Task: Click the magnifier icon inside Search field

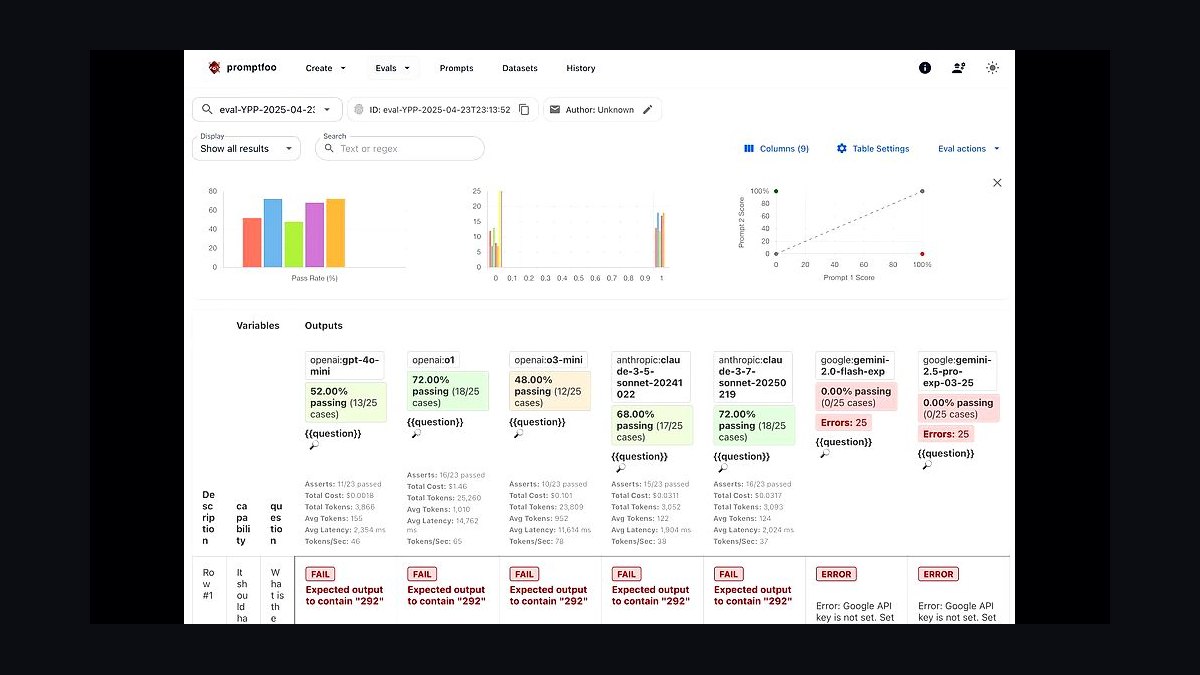Action: [329, 148]
